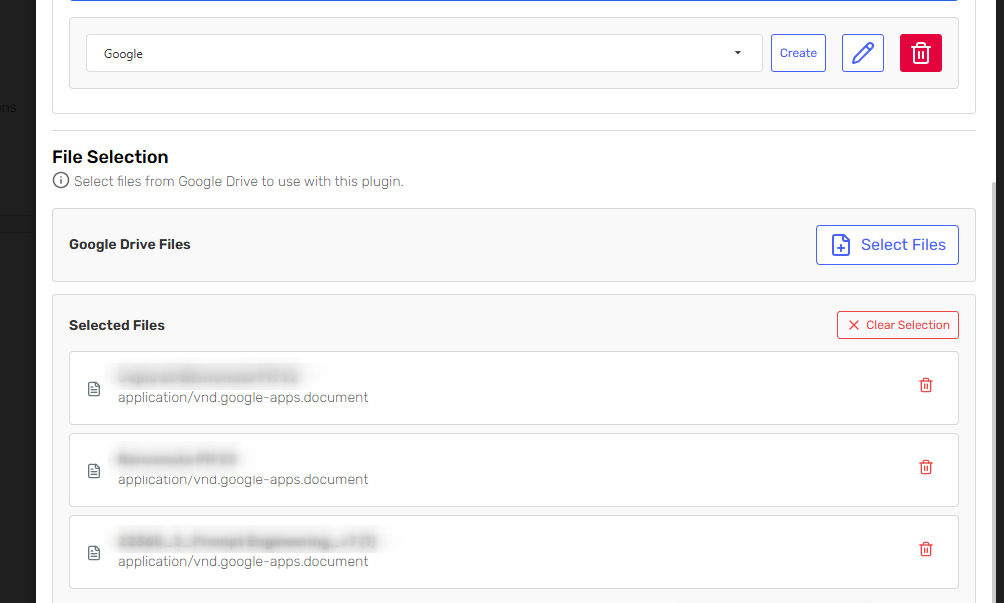Click the info icon under File Selection
Screen dimensions: 1004x603
click(61, 181)
